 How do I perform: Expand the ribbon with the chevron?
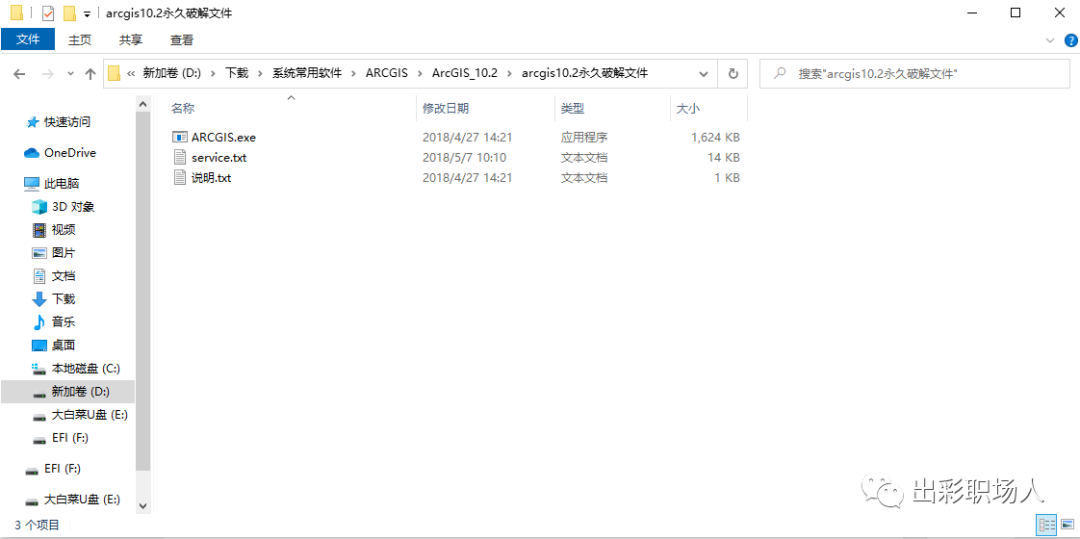(x=1050, y=41)
